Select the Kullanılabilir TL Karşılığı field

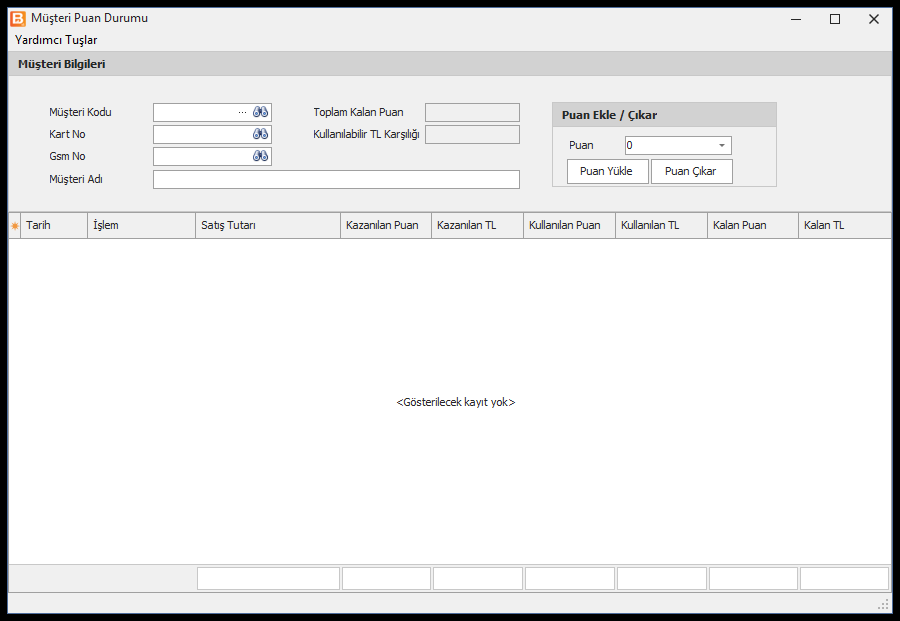(x=472, y=135)
